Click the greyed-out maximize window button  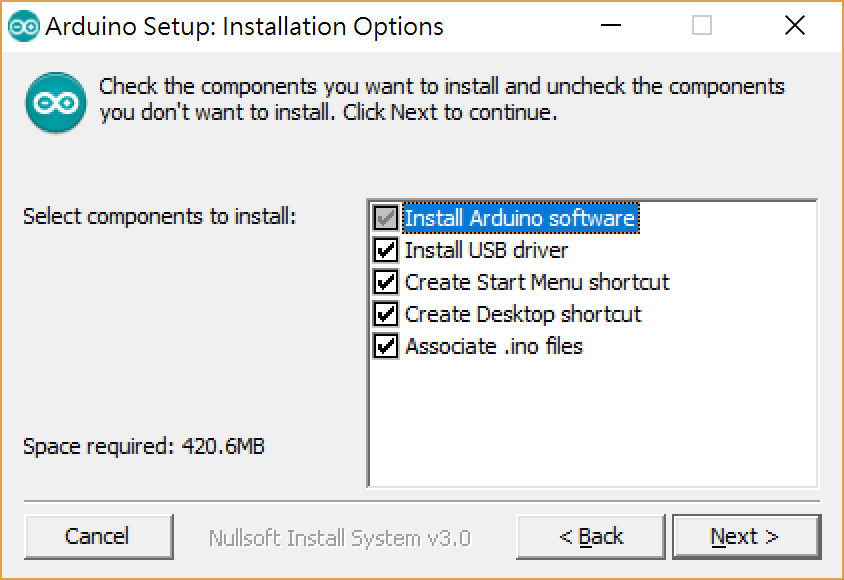(702, 27)
